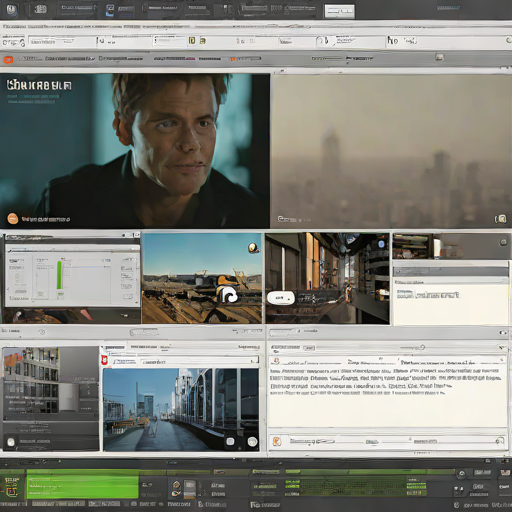Click the orange circle badge on portrait video
The image size is (512, 512).
click(13, 219)
